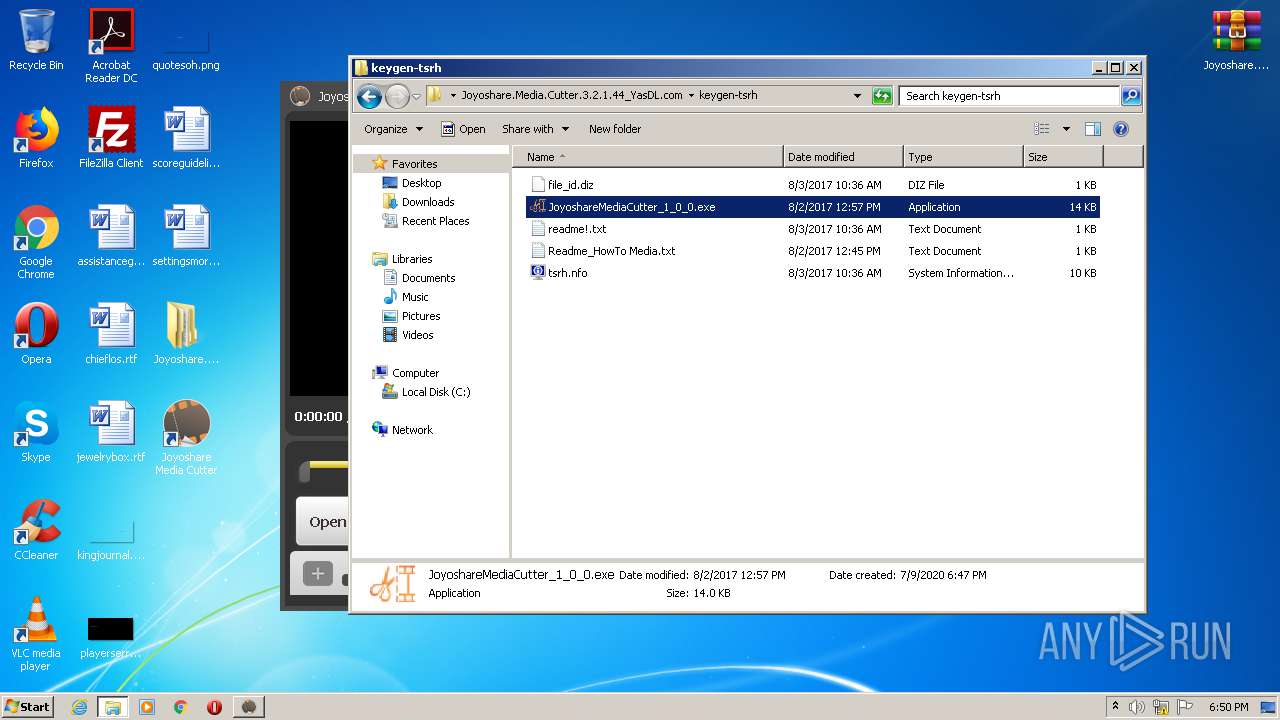Viewport: 1280px width, 720px height.
Task: Open Internet Explorer from taskbar
Action: click(x=79, y=707)
